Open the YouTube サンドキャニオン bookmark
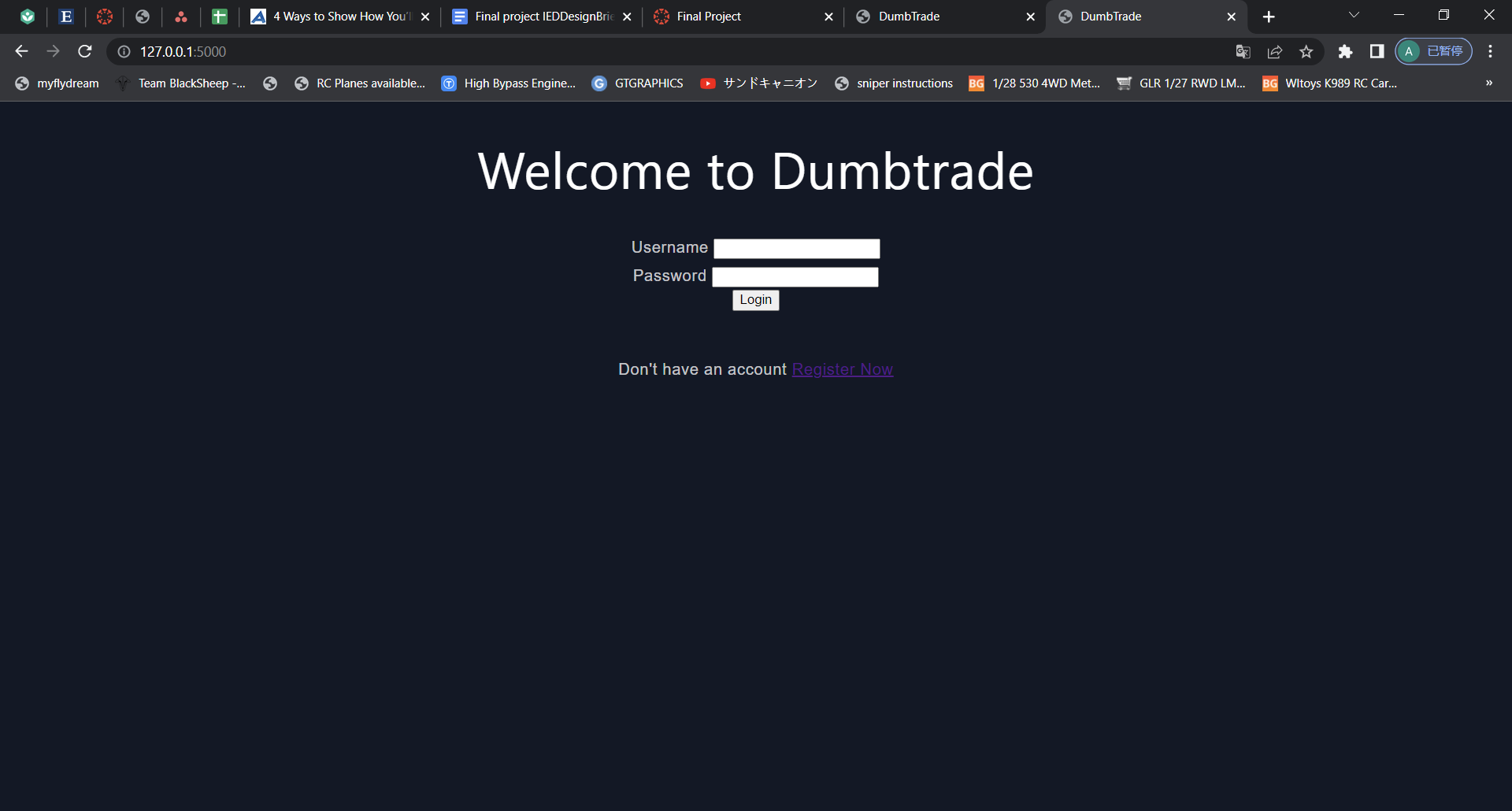The width and height of the screenshot is (1512, 811). point(759,83)
